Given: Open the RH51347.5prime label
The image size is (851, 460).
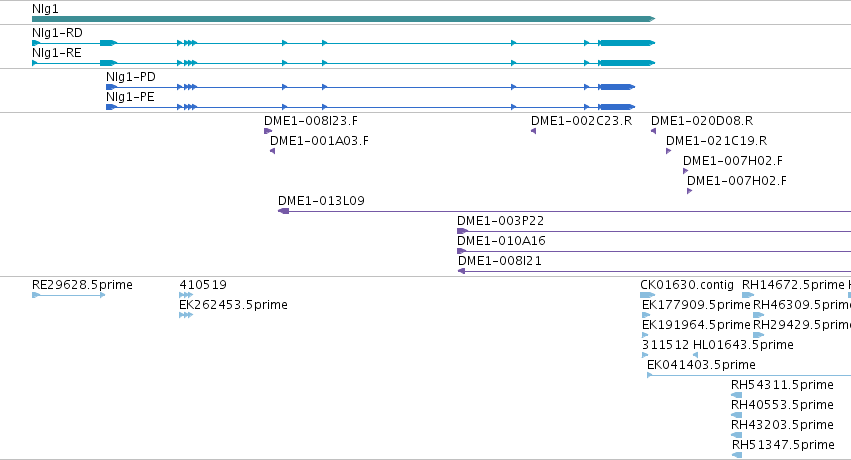Looking at the screenshot, I should click(783, 445).
